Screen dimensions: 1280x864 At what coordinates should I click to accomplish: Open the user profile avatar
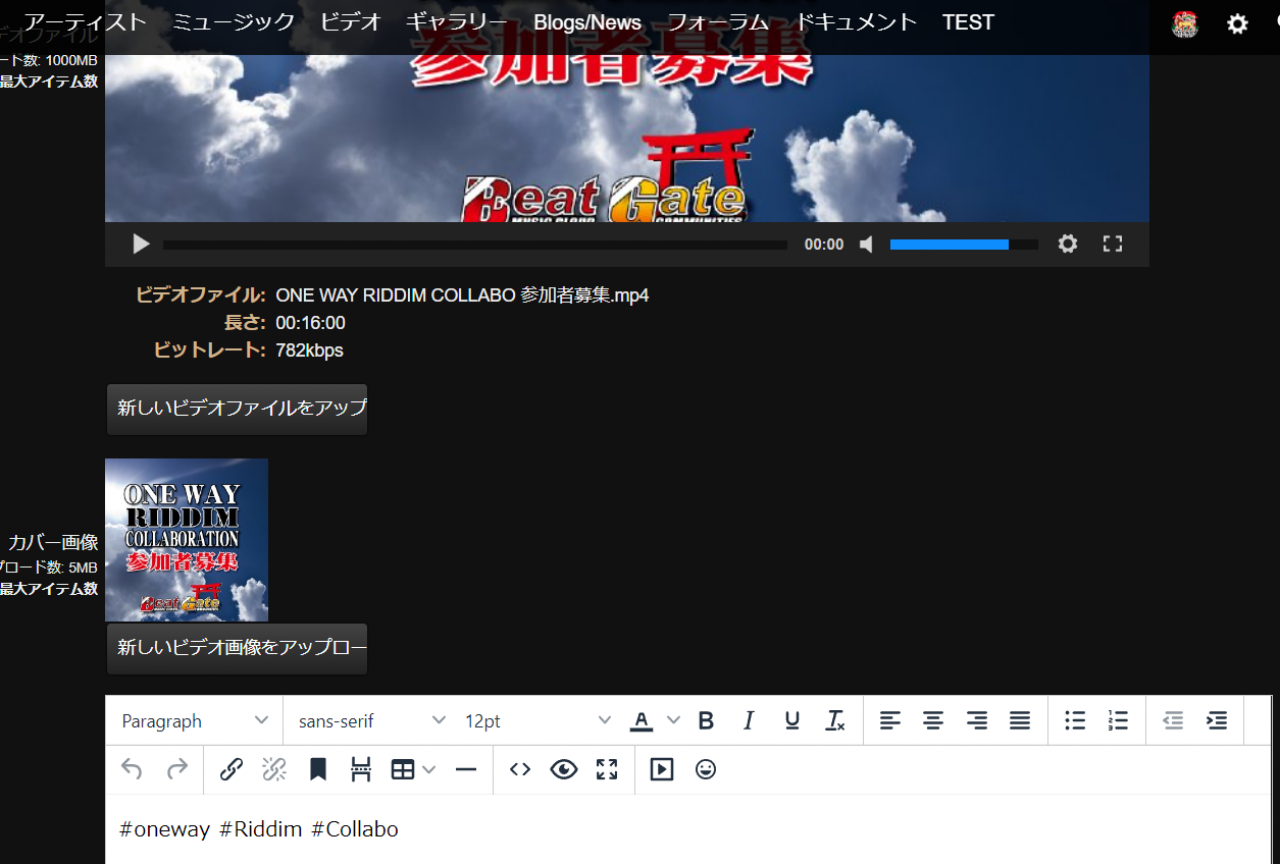1185,24
